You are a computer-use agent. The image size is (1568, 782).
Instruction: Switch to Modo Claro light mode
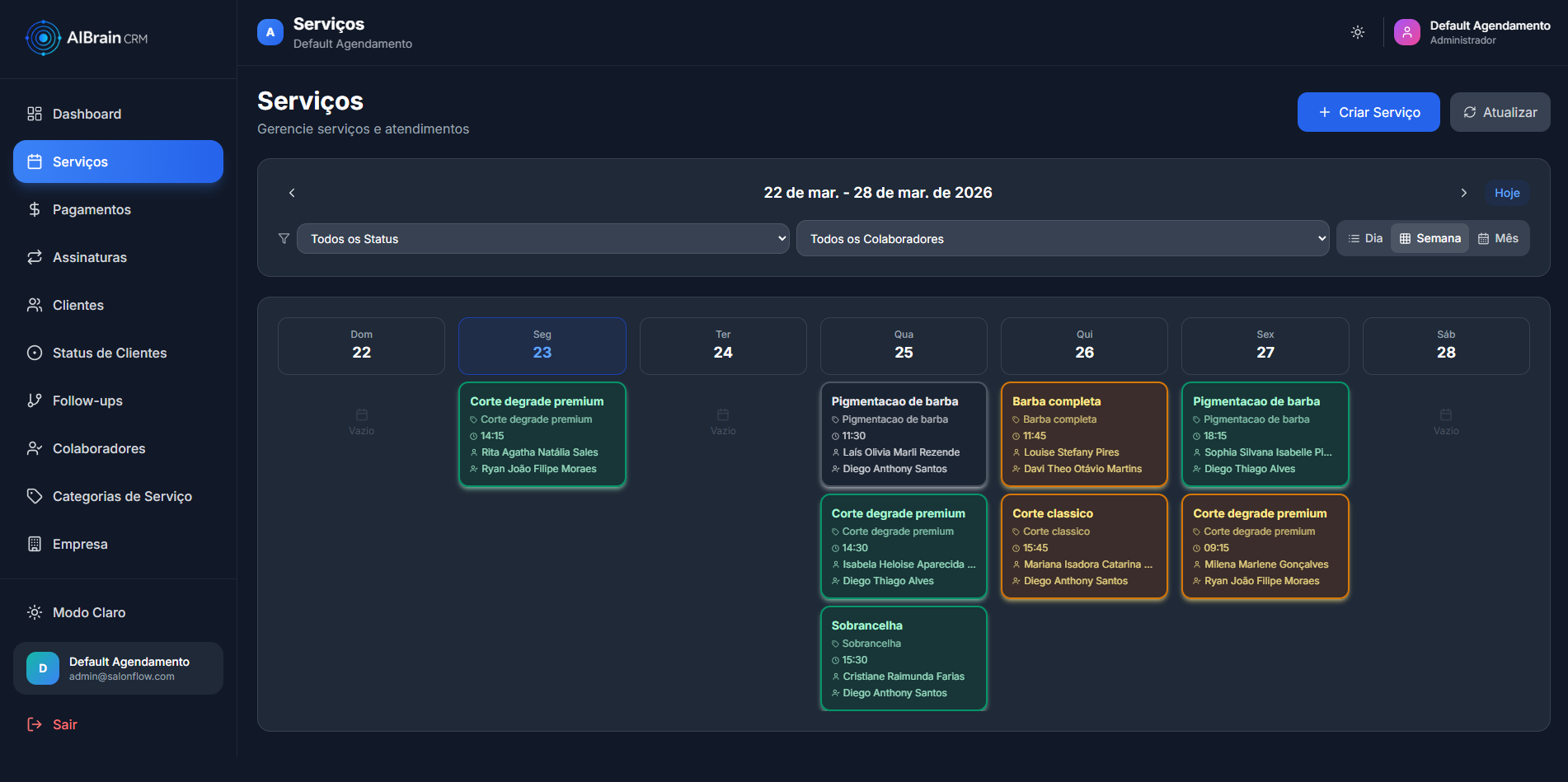point(118,612)
